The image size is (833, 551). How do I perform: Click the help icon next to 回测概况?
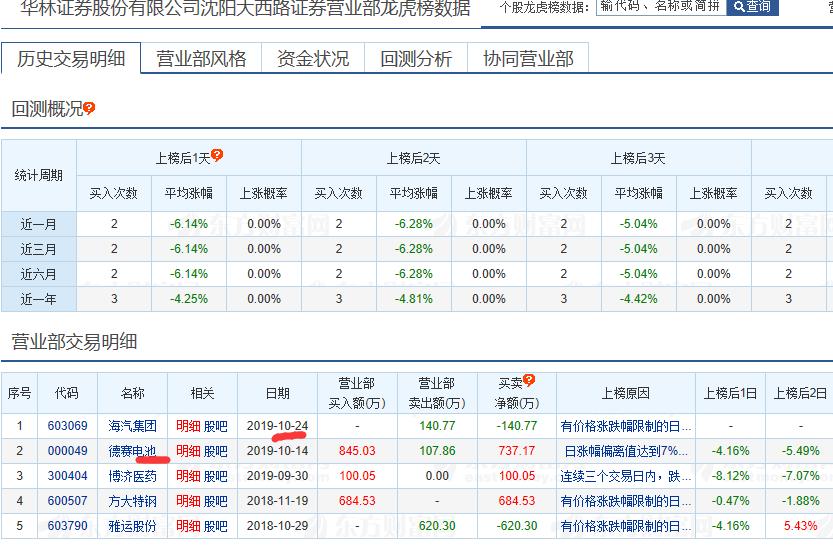click(89, 108)
